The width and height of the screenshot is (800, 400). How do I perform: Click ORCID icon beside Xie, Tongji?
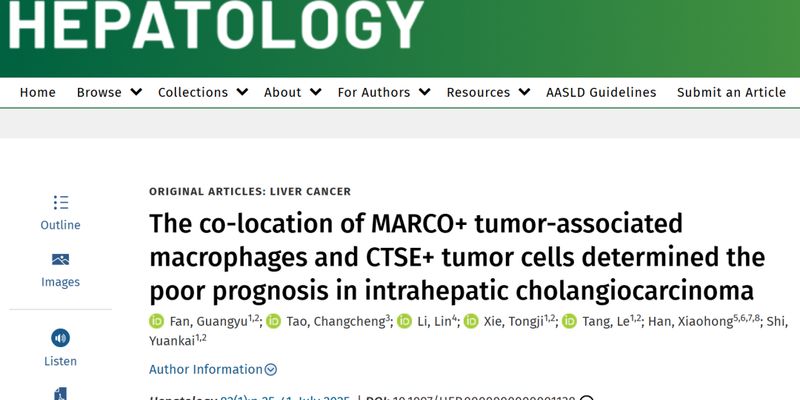click(x=470, y=322)
